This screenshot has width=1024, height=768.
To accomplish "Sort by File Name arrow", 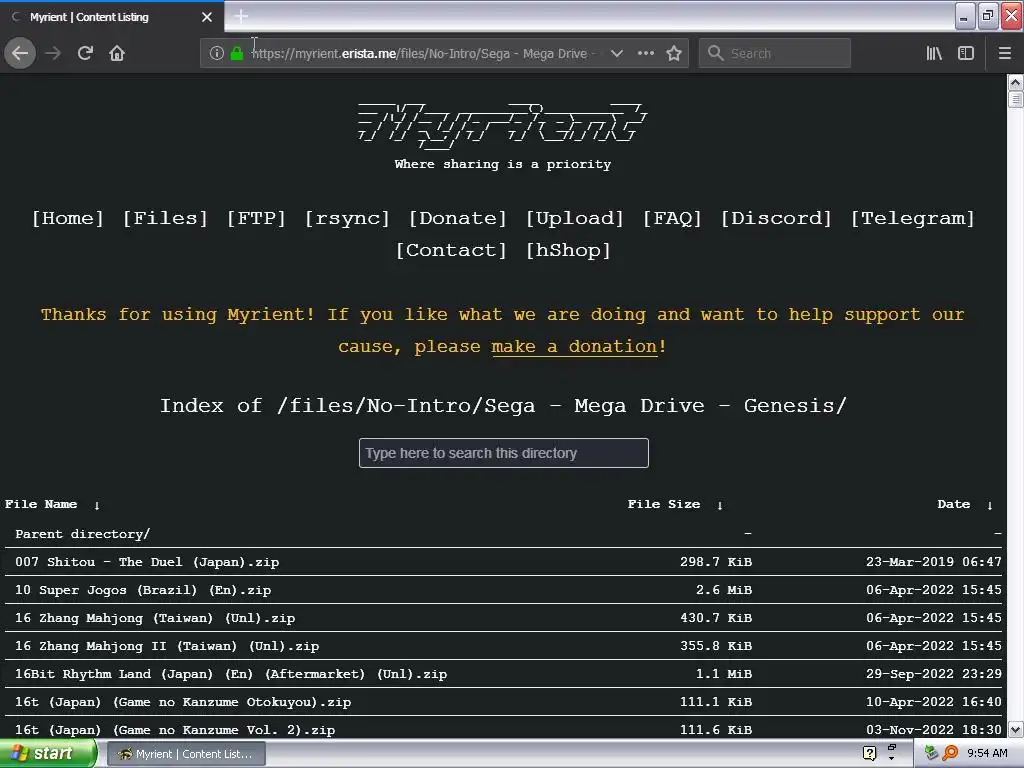I will pos(97,505).
